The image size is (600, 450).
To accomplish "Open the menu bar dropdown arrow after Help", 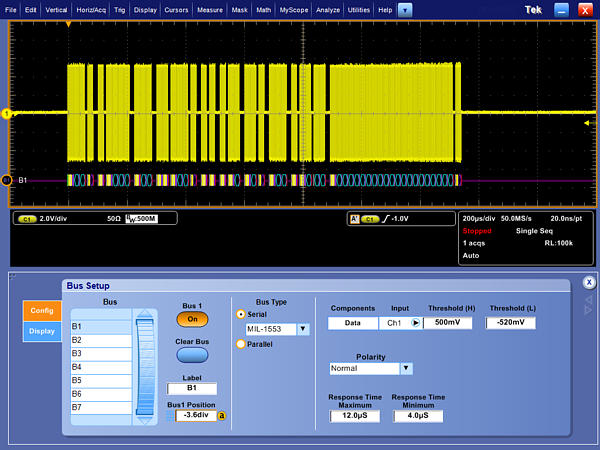I will (404, 9).
